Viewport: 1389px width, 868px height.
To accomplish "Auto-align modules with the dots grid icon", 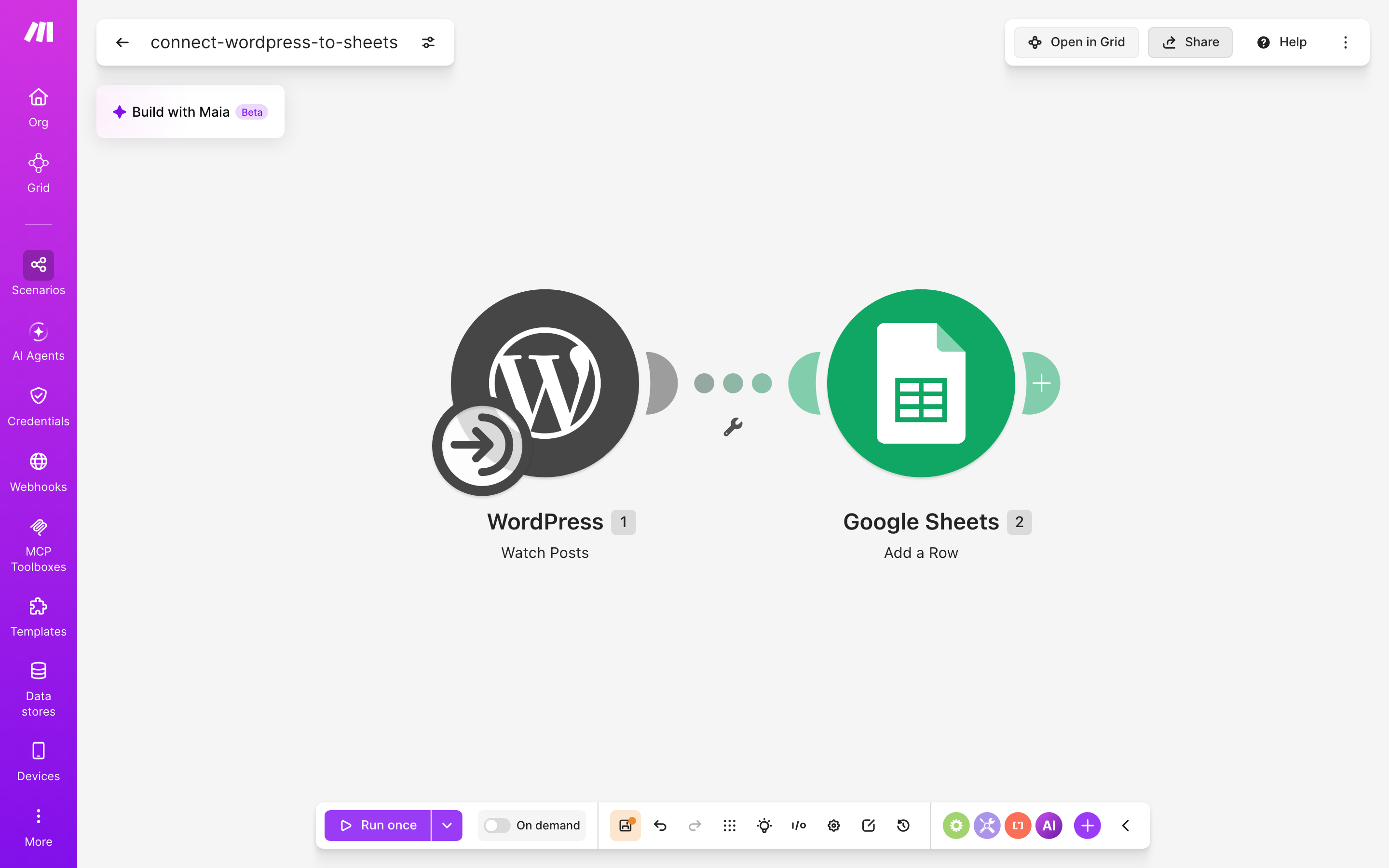I will [x=730, y=825].
